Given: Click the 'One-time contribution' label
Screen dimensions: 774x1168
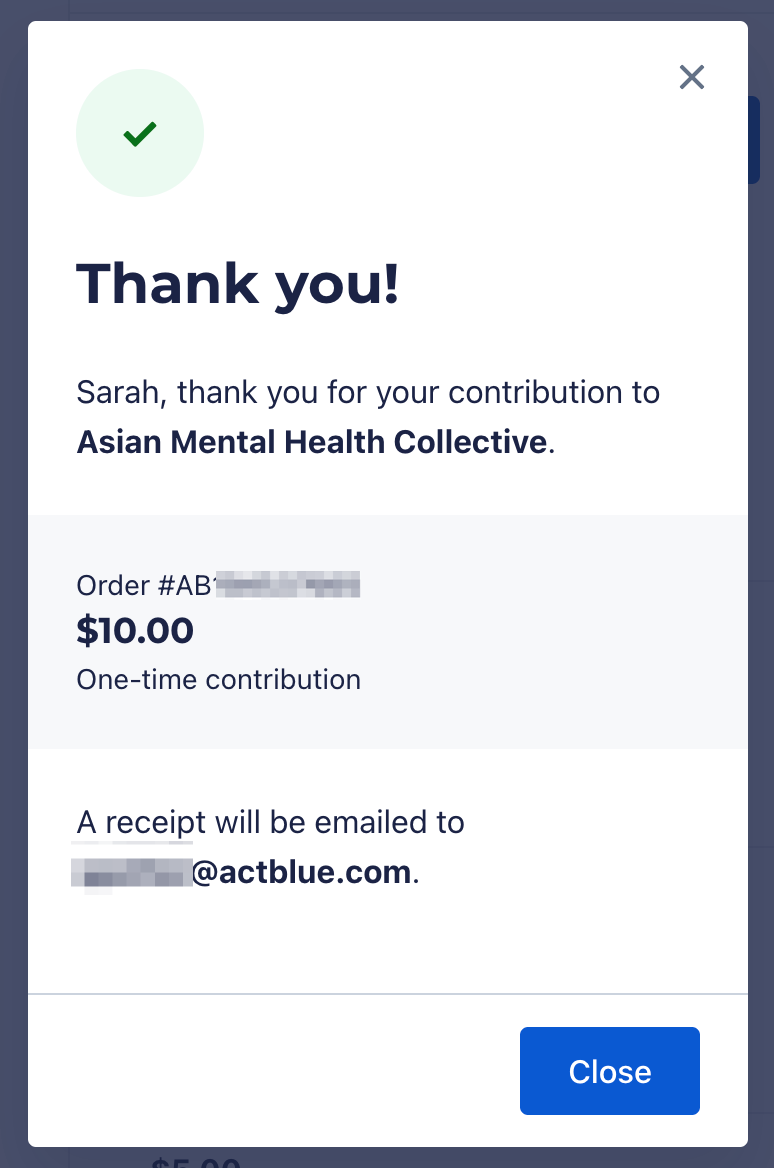Looking at the screenshot, I should 218,679.
